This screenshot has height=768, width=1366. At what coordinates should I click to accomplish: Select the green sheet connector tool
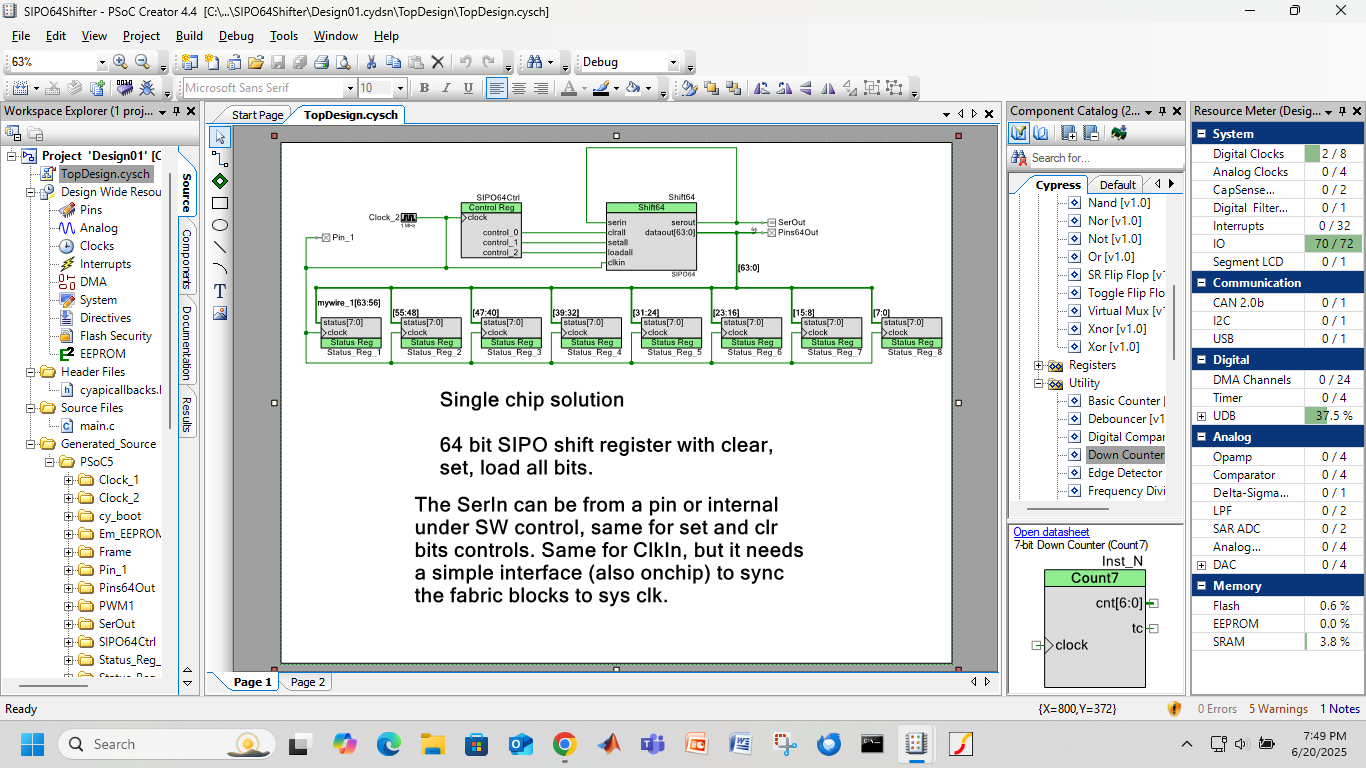point(220,181)
